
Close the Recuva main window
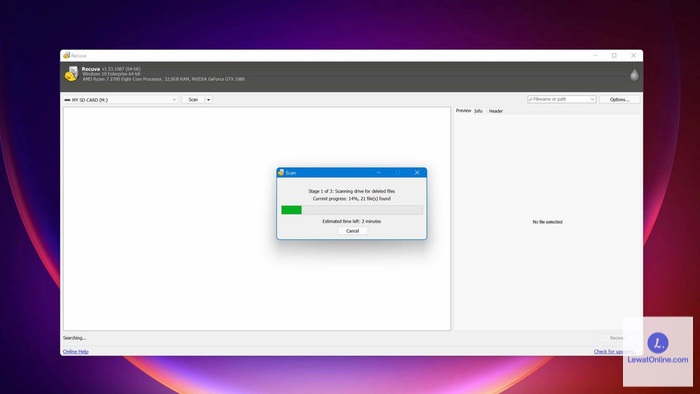pyautogui.click(x=633, y=55)
